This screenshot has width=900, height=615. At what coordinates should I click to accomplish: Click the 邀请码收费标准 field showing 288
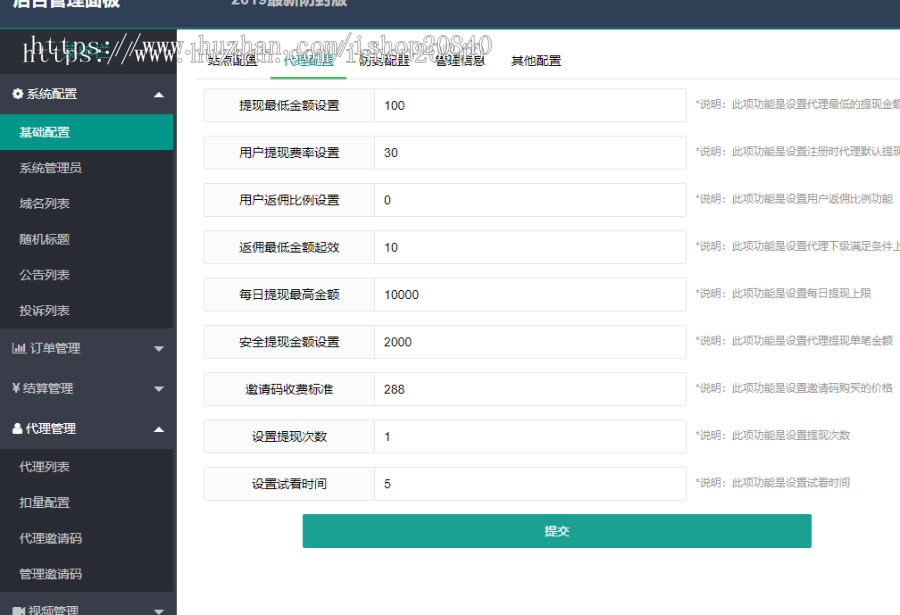click(528, 389)
